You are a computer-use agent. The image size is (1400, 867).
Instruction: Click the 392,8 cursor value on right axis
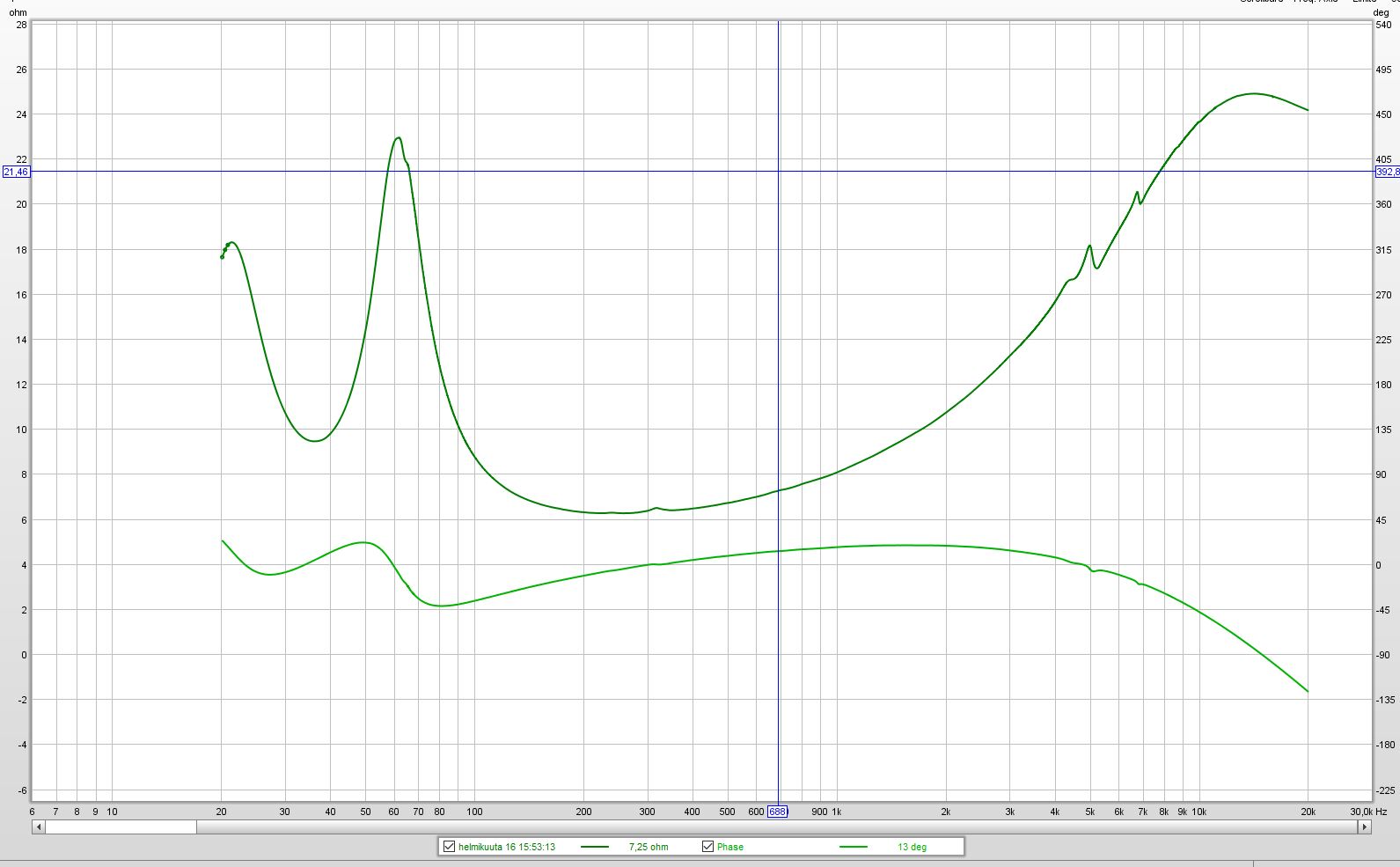tap(1388, 172)
